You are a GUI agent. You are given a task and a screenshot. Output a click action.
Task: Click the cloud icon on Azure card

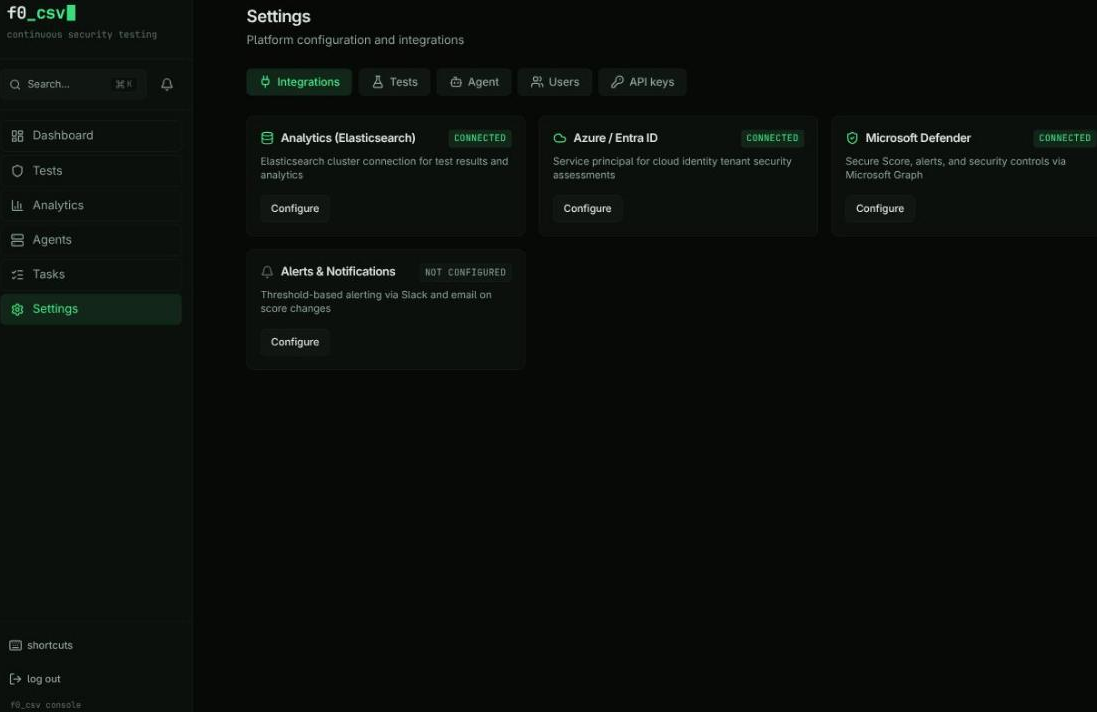point(560,138)
